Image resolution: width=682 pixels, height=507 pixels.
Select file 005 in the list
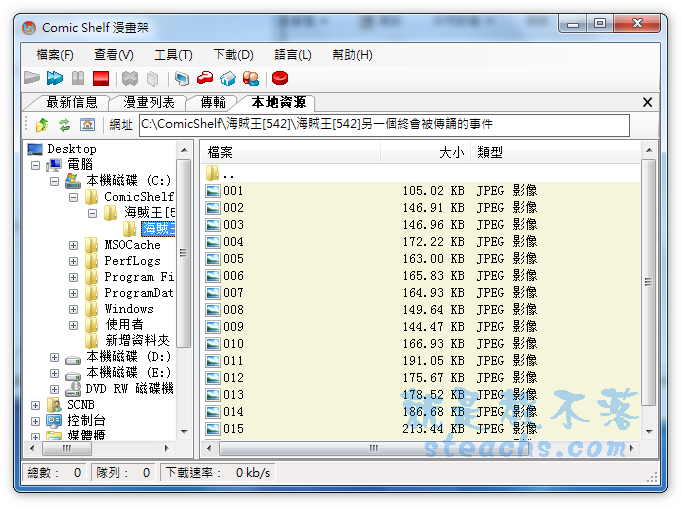(x=422, y=259)
